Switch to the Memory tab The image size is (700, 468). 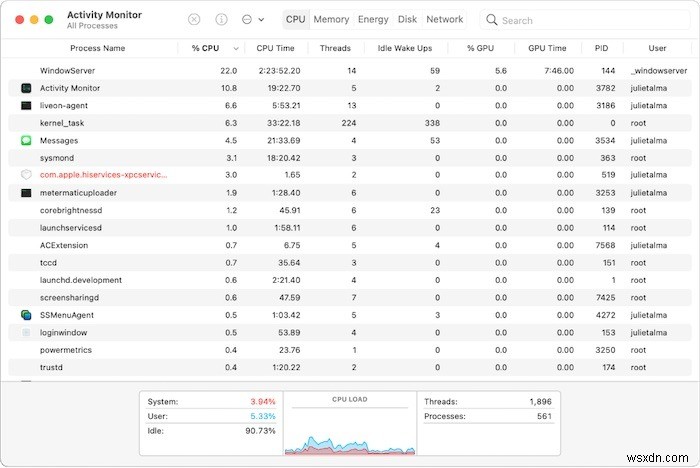[x=331, y=19]
